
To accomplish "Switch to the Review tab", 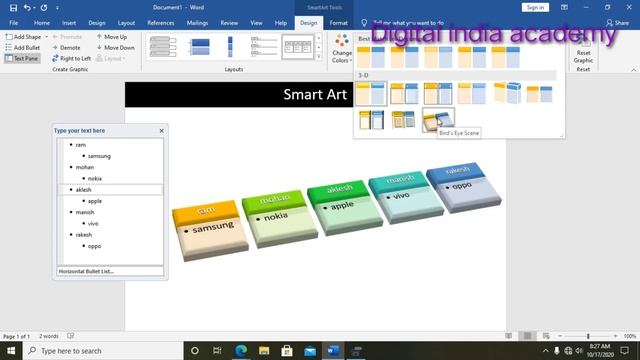I will 229,23.
